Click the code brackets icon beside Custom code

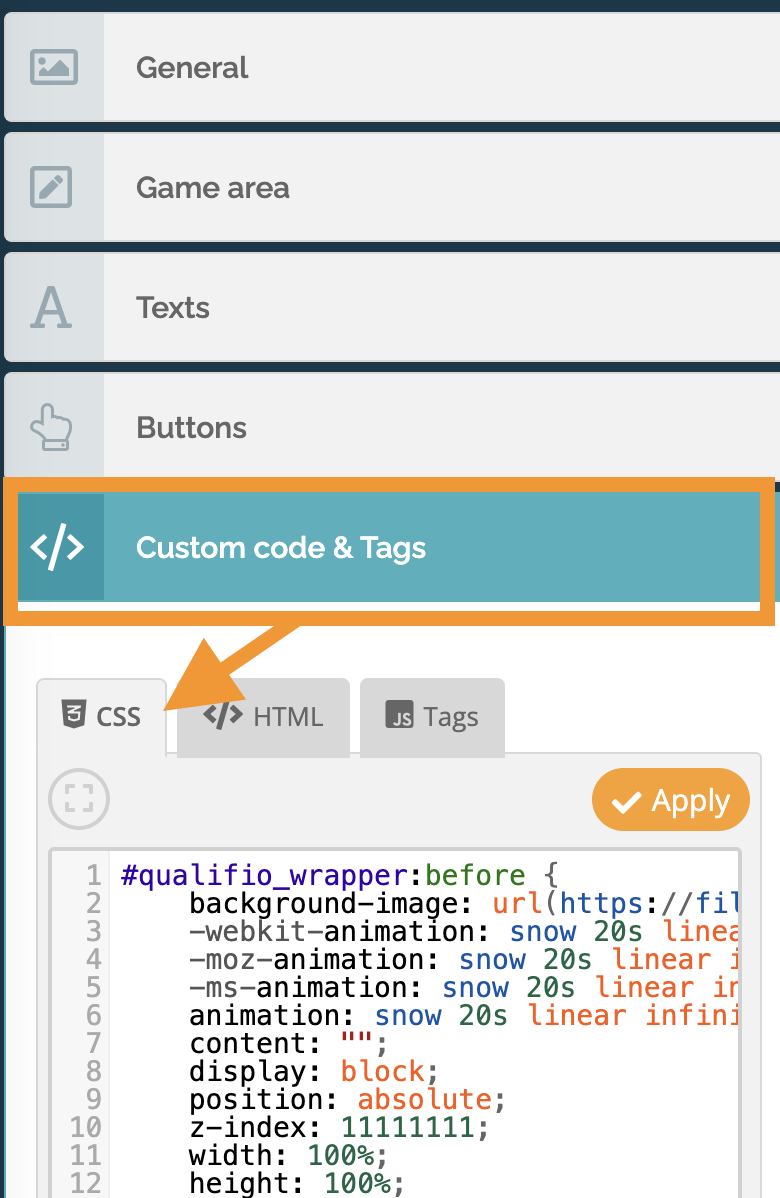click(x=57, y=547)
